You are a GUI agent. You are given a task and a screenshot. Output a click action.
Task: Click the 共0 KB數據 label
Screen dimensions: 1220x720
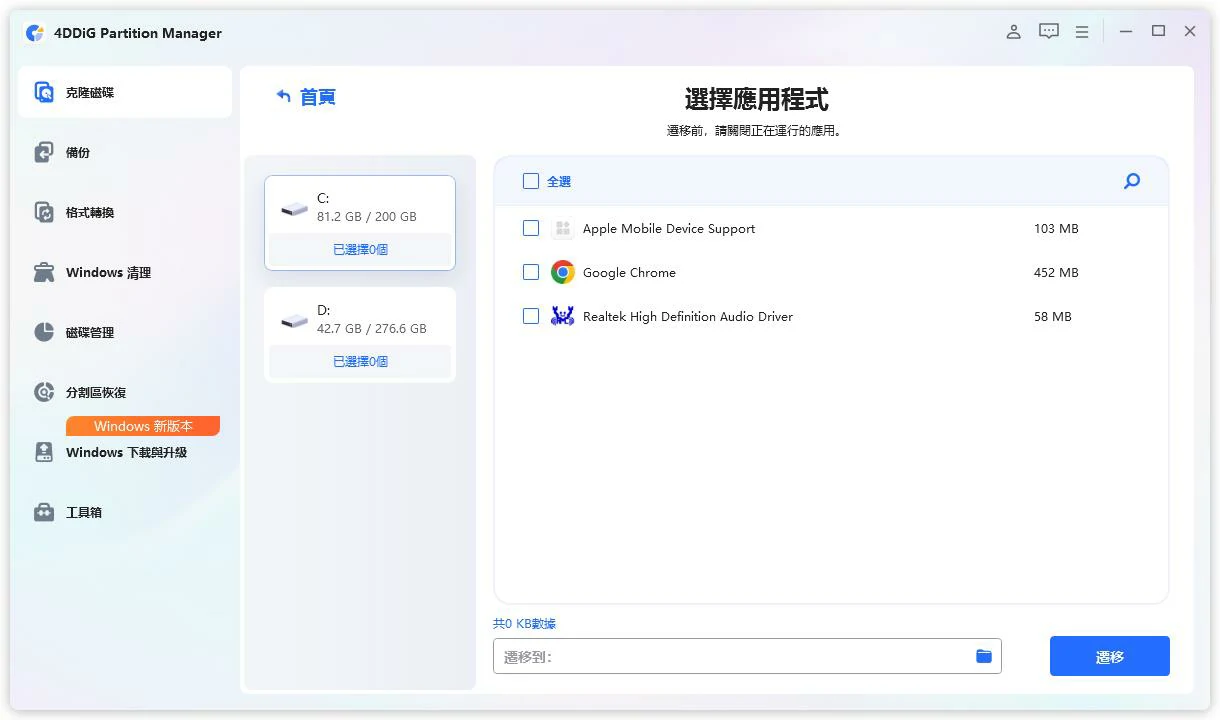[x=524, y=623]
